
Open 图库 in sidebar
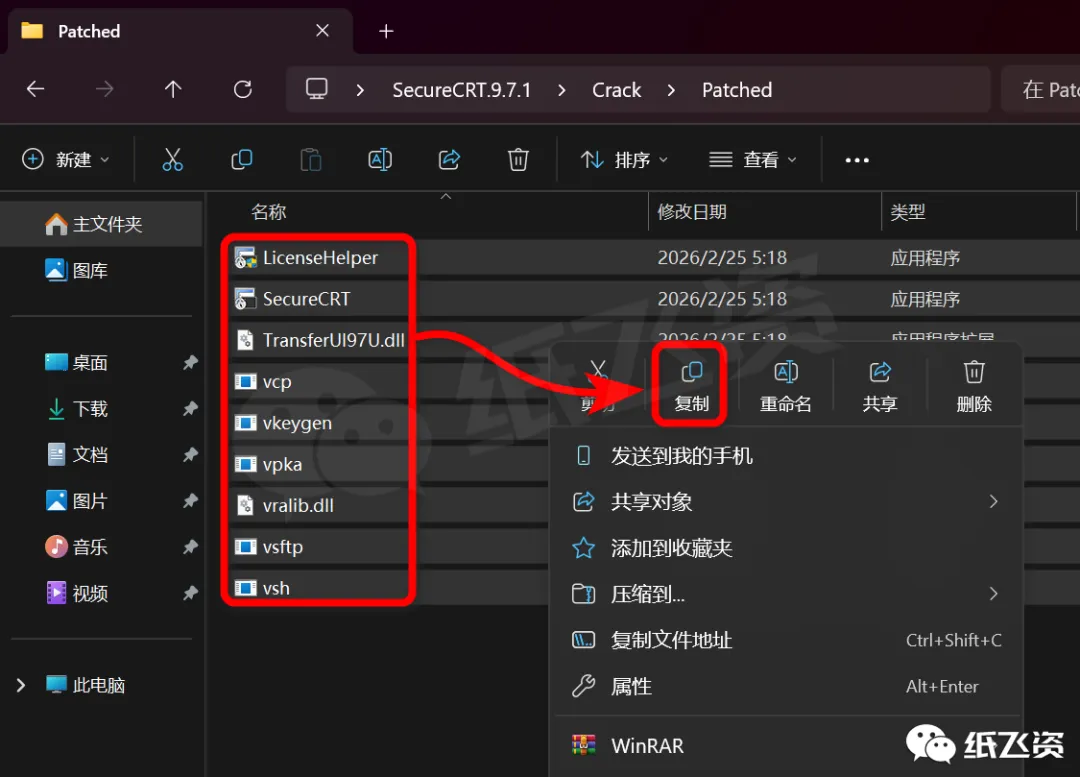coord(90,270)
